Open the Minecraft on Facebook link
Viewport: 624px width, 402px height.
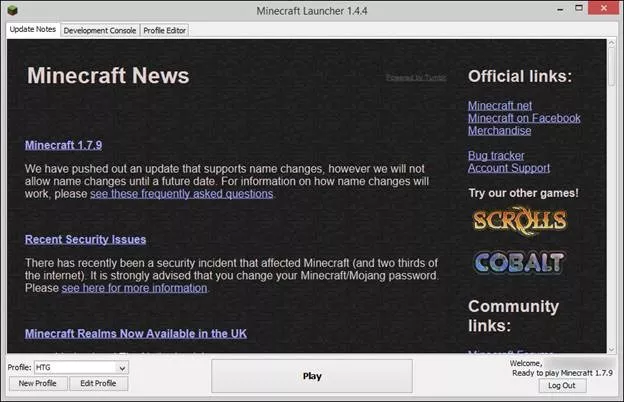[x=524, y=118]
